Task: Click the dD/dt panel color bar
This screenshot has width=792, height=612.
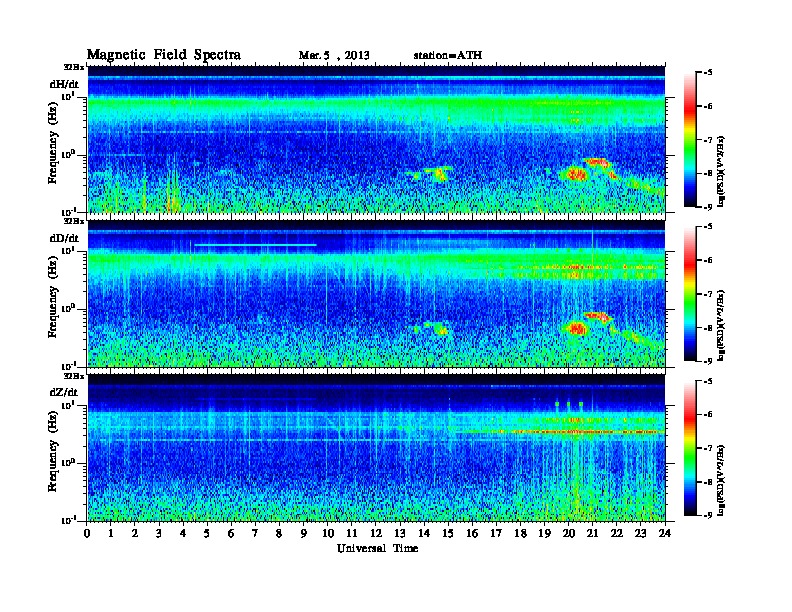Action: pos(690,294)
